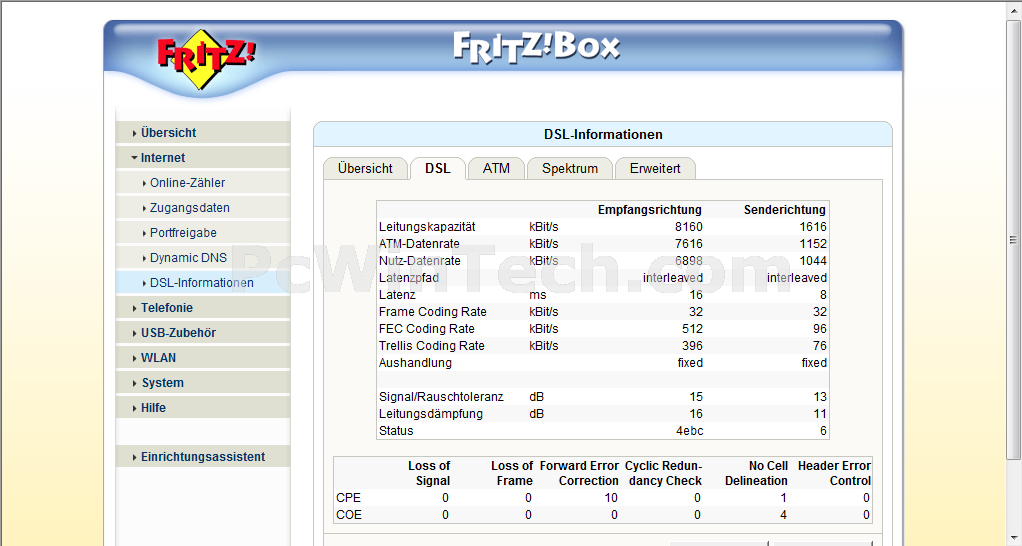
Task: Click the FRITZ! logo icon
Action: click(x=206, y=59)
